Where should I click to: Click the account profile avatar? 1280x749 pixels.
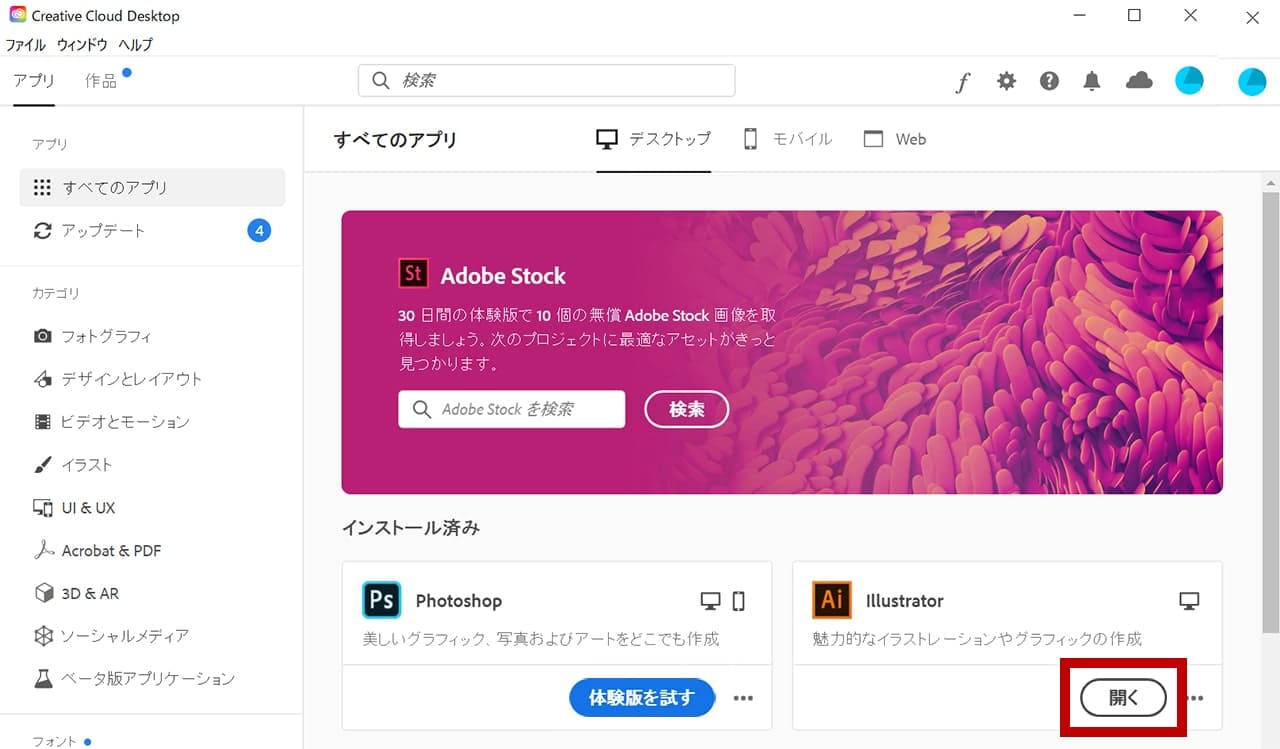[1189, 81]
